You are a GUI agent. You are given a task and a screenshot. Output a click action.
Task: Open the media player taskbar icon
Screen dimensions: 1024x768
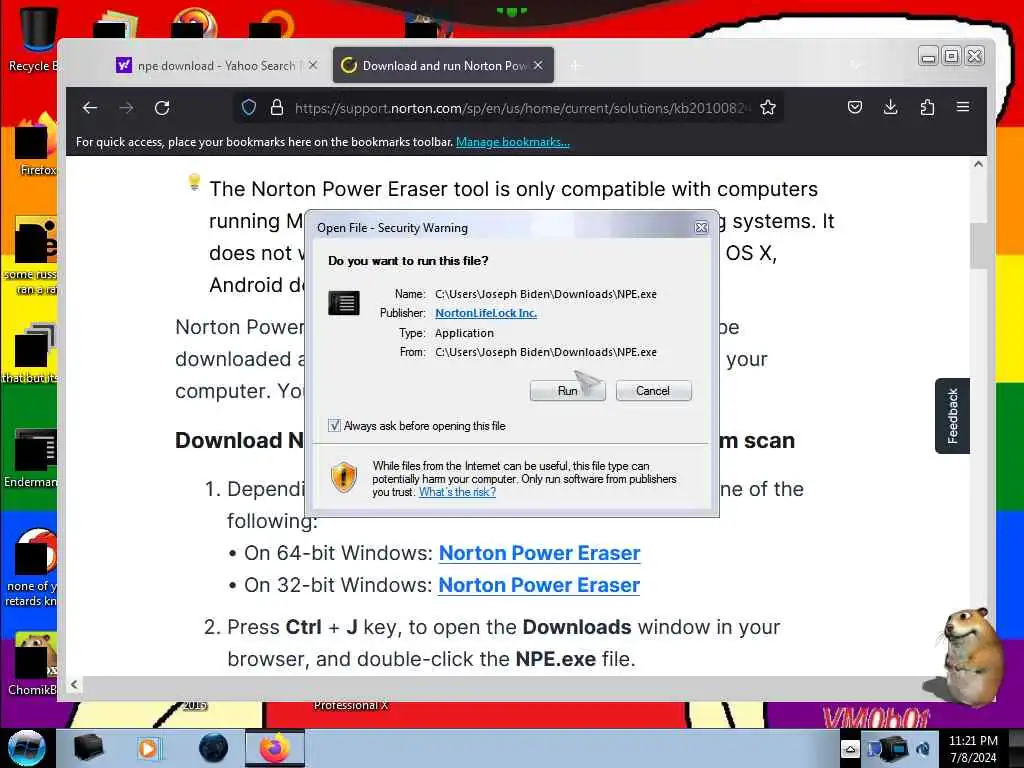[149, 748]
